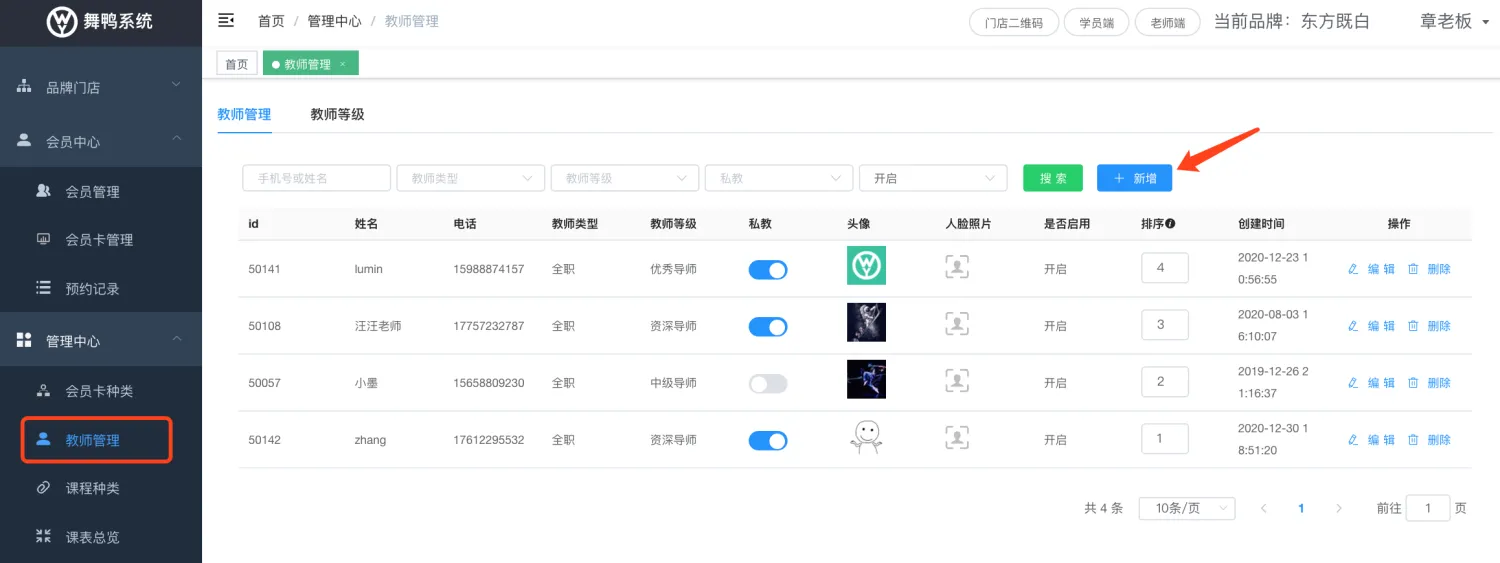Click the 舞鸭系统 logo icon
Screen dimensions: 1500x563
(62, 21)
